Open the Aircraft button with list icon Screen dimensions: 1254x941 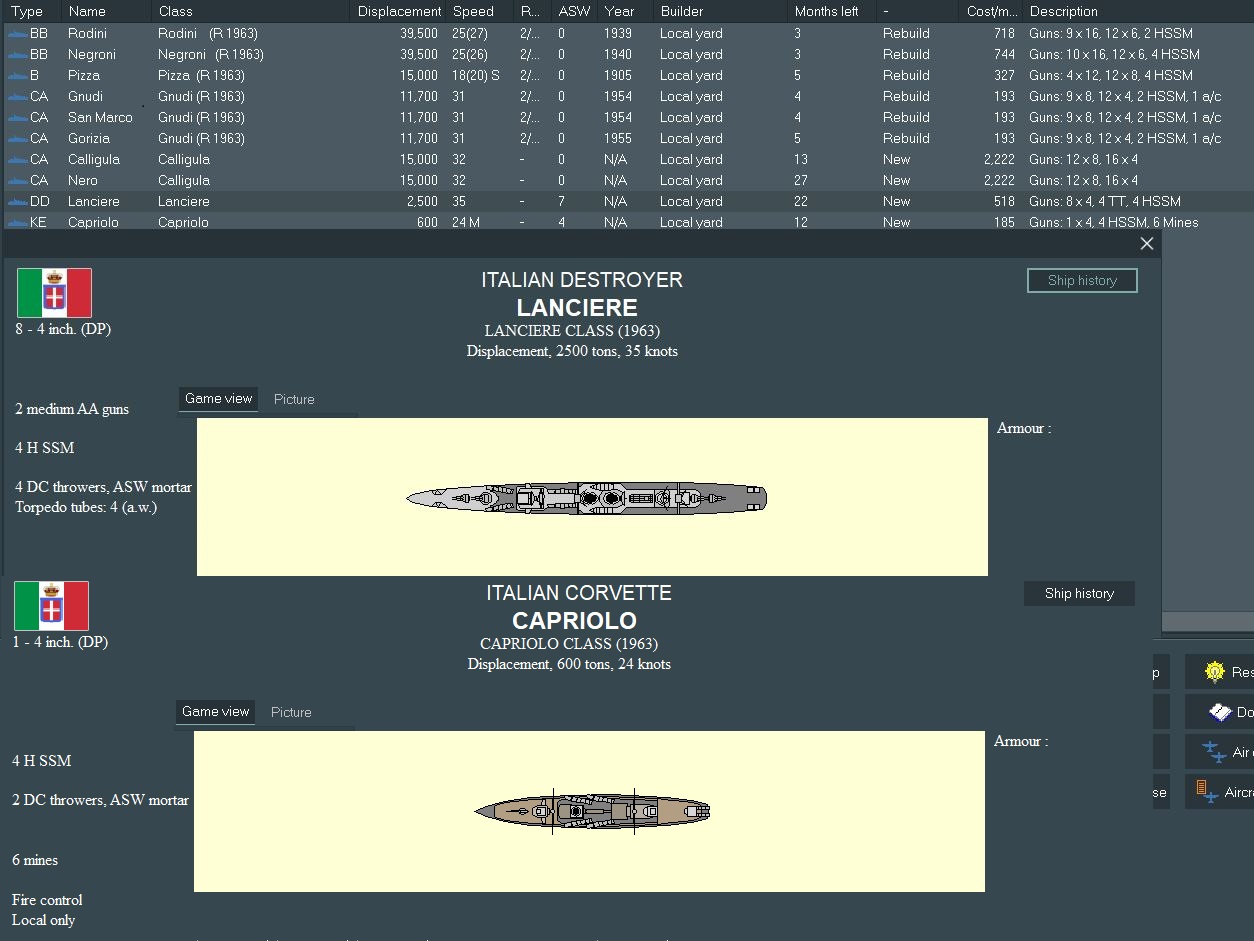point(1220,792)
